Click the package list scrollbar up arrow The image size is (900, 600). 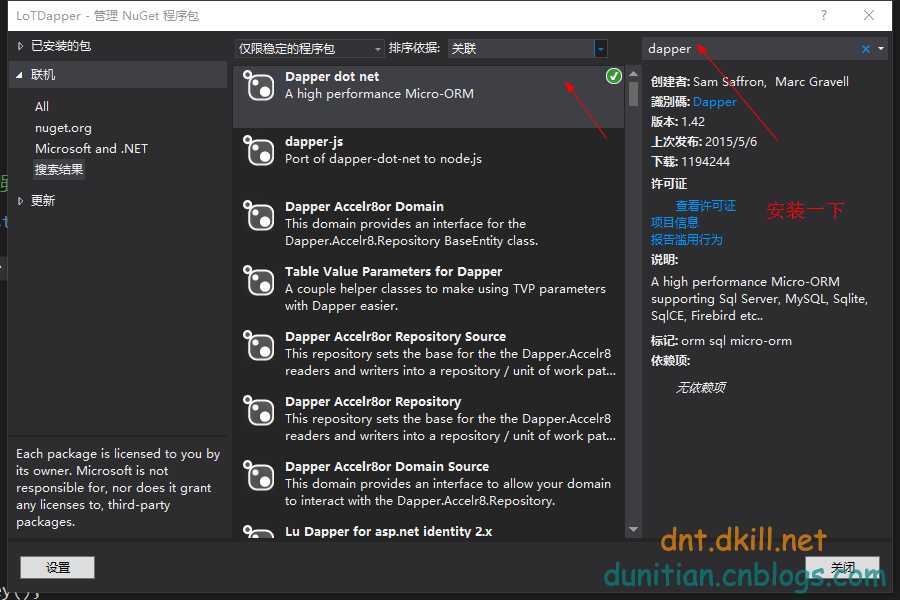click(633, 74)
